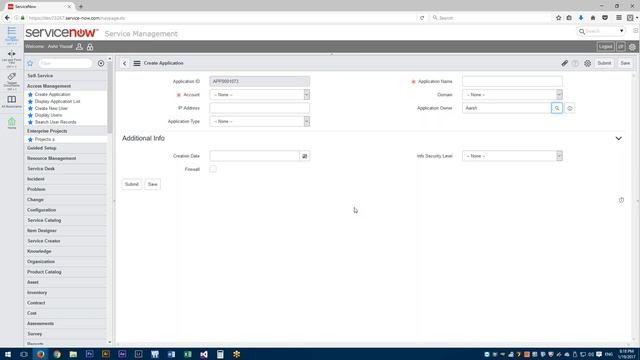Click the Save button in form header
Screen dimensions: 640x360
pyautogui.click(x=625, y=63)
